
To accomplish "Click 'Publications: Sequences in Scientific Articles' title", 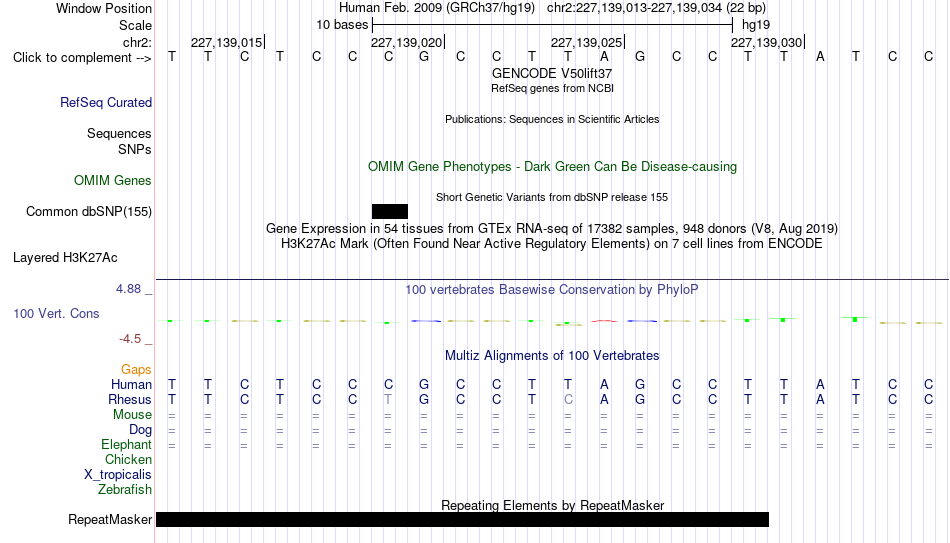I will (x=552, y=119).
